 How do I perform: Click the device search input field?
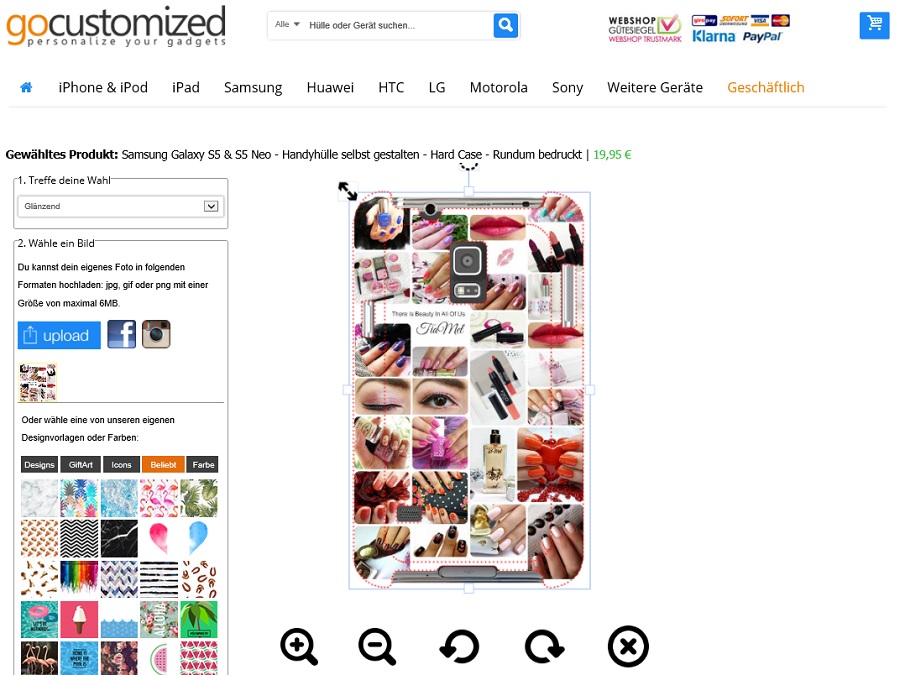[x=397, y=25]
